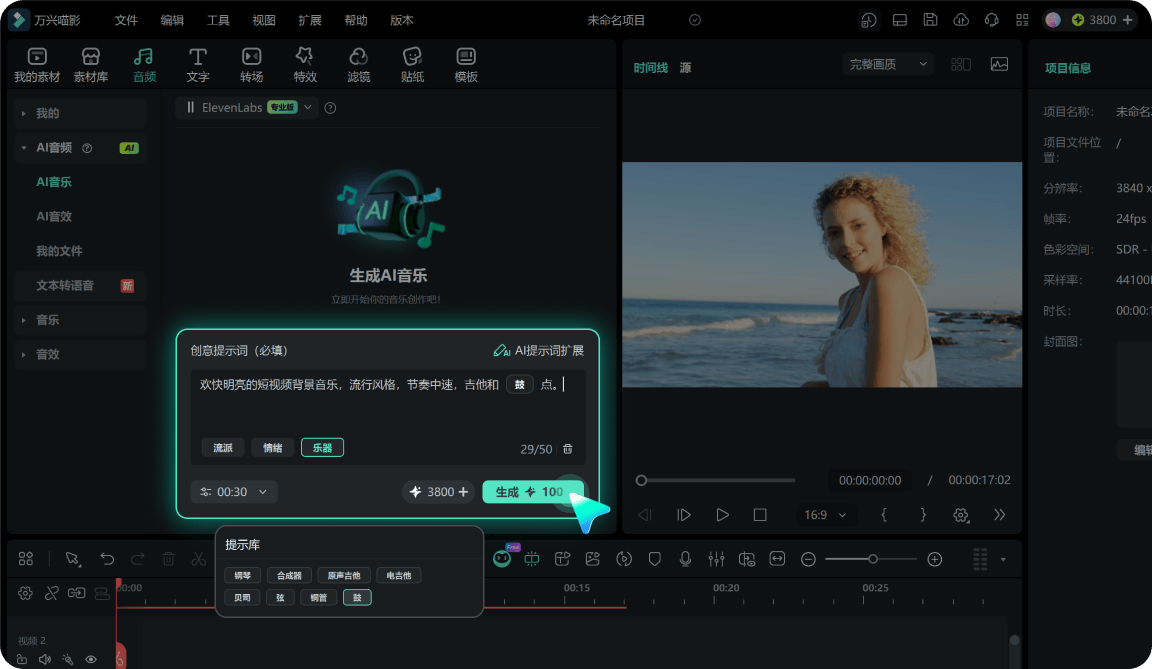Click the help question mark beside ElevenLabs
The width and height of the screenshot is (1152, 669).
(x=331, y=108)
